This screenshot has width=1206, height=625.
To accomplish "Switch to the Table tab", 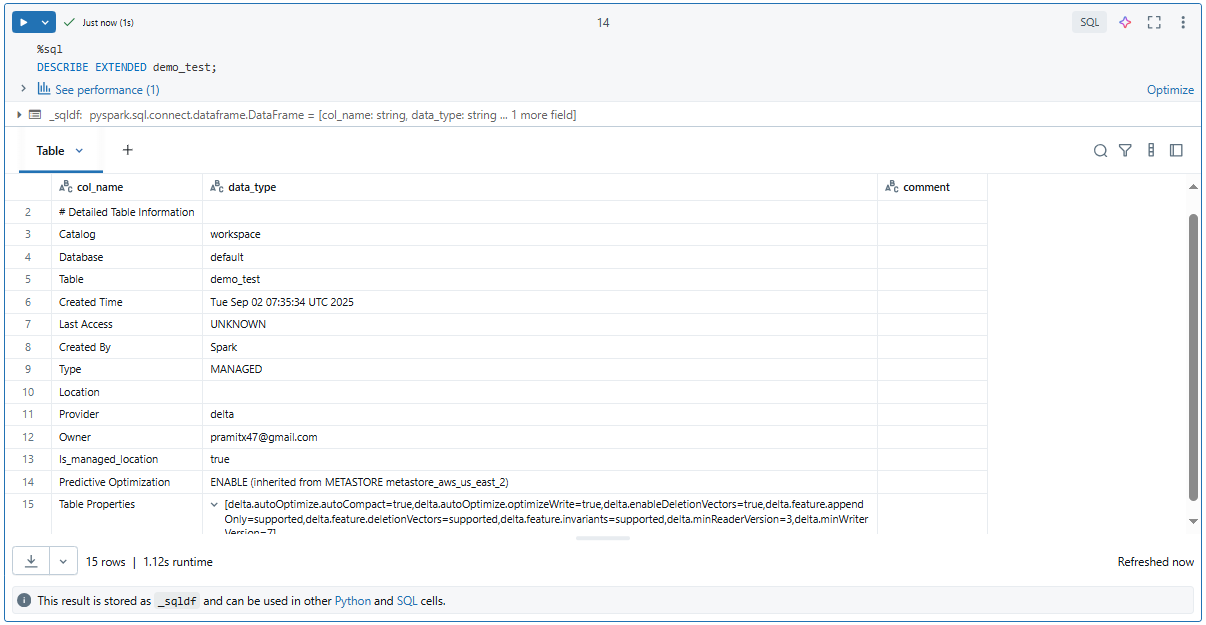I will 50,150.
